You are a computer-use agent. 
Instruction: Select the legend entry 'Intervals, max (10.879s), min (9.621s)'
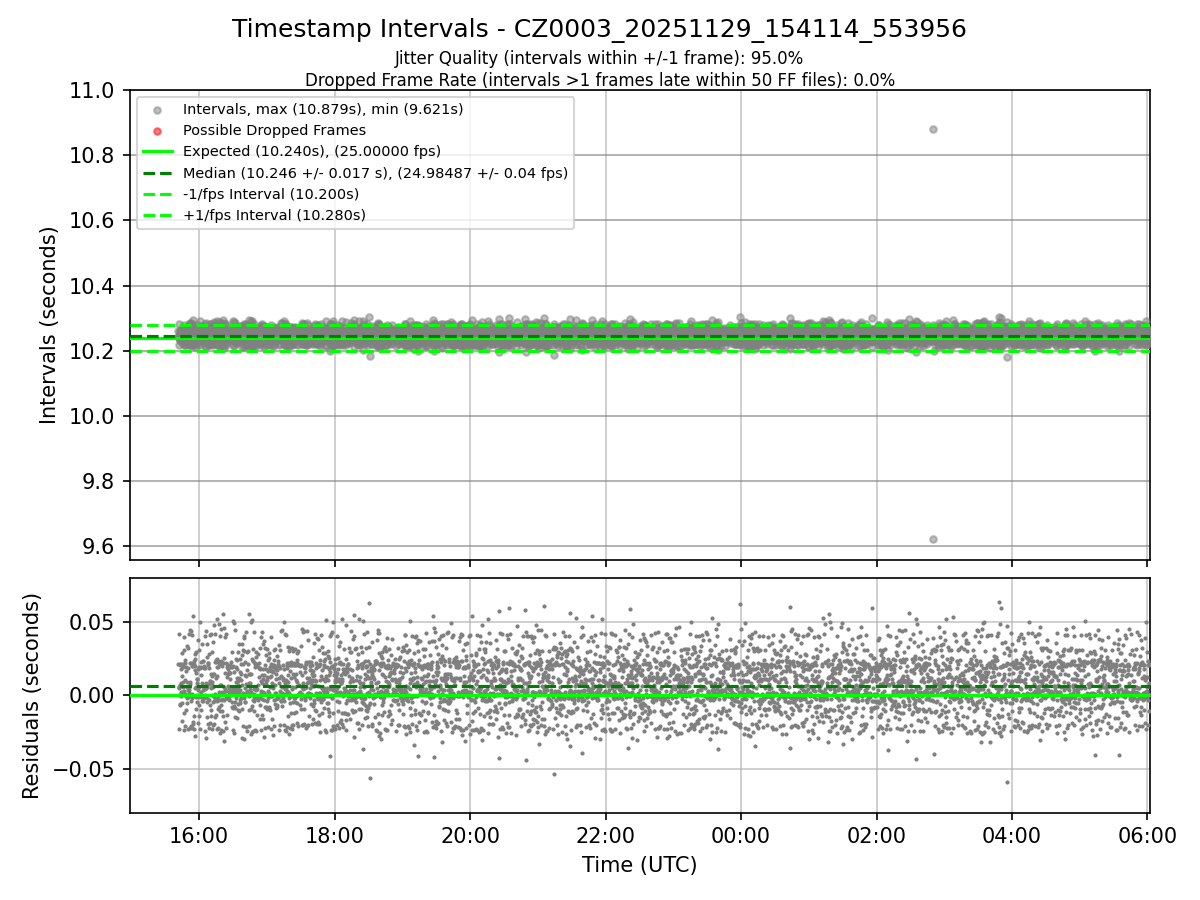pyautogui.click(x=323, y=109)
